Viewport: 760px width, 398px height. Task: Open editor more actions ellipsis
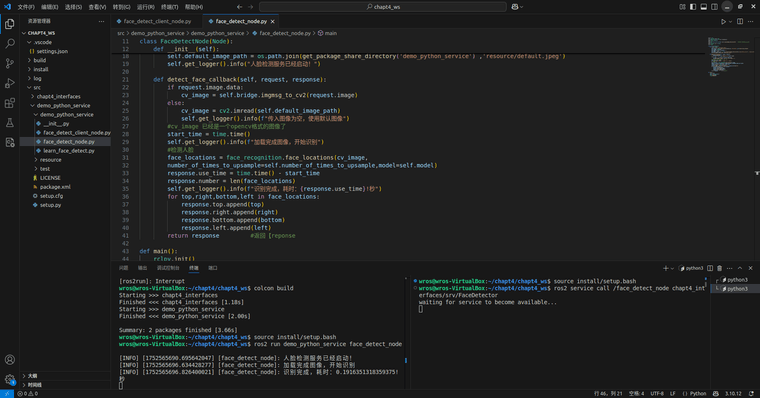tap(751, 21)
